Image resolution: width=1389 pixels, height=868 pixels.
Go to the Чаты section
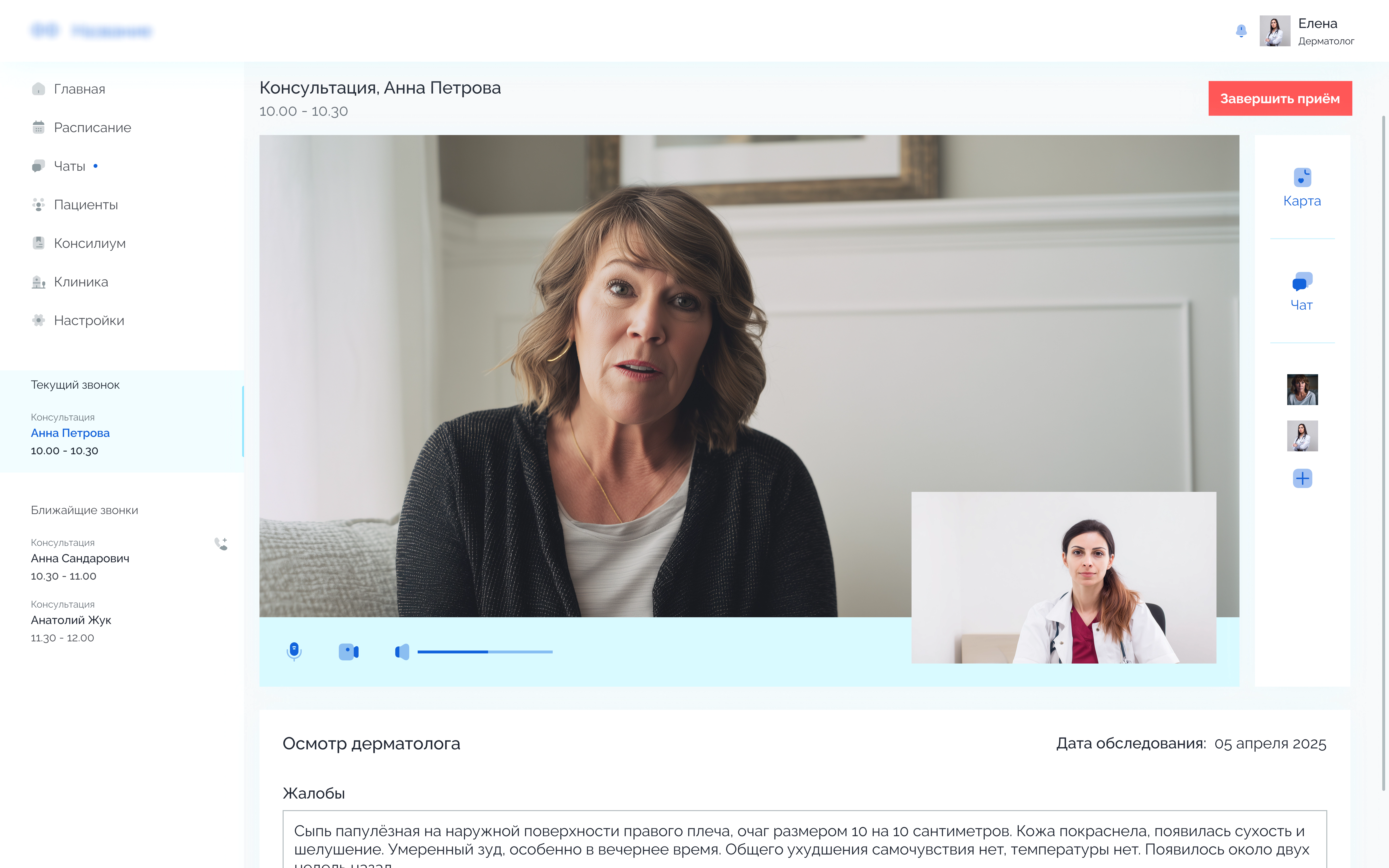tap(69, 166)
